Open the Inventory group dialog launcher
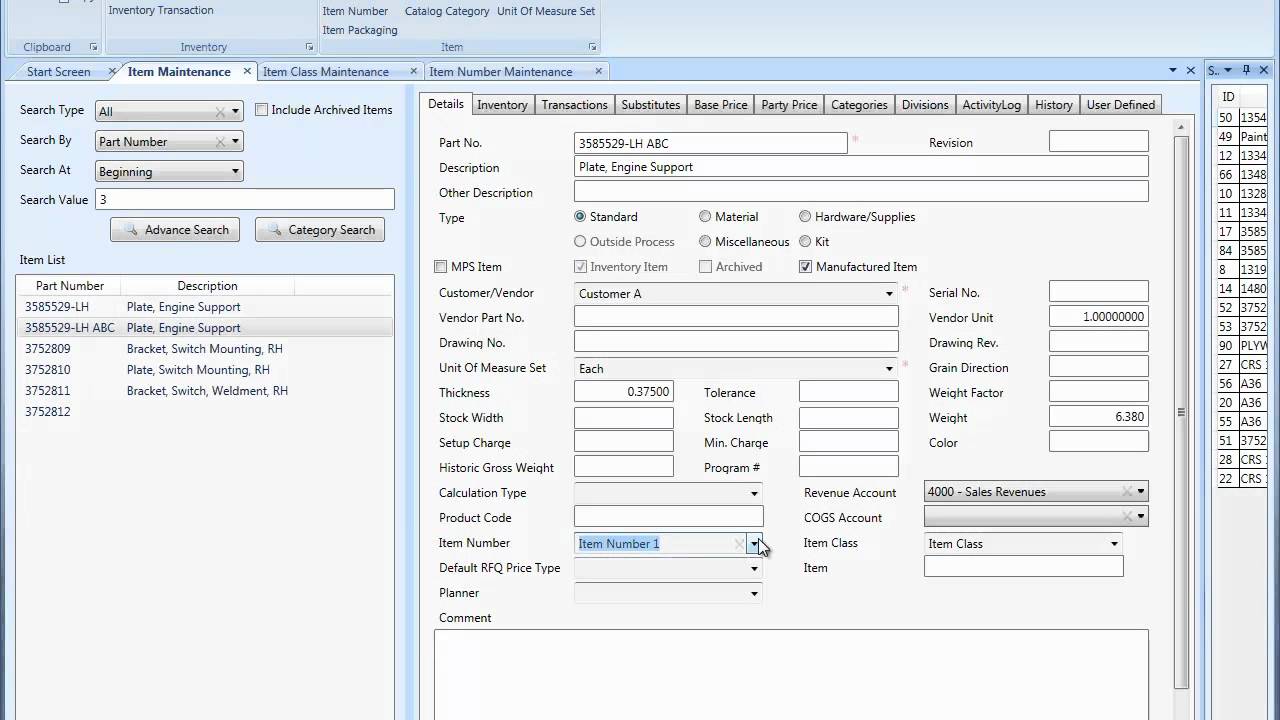 [310, 47]
